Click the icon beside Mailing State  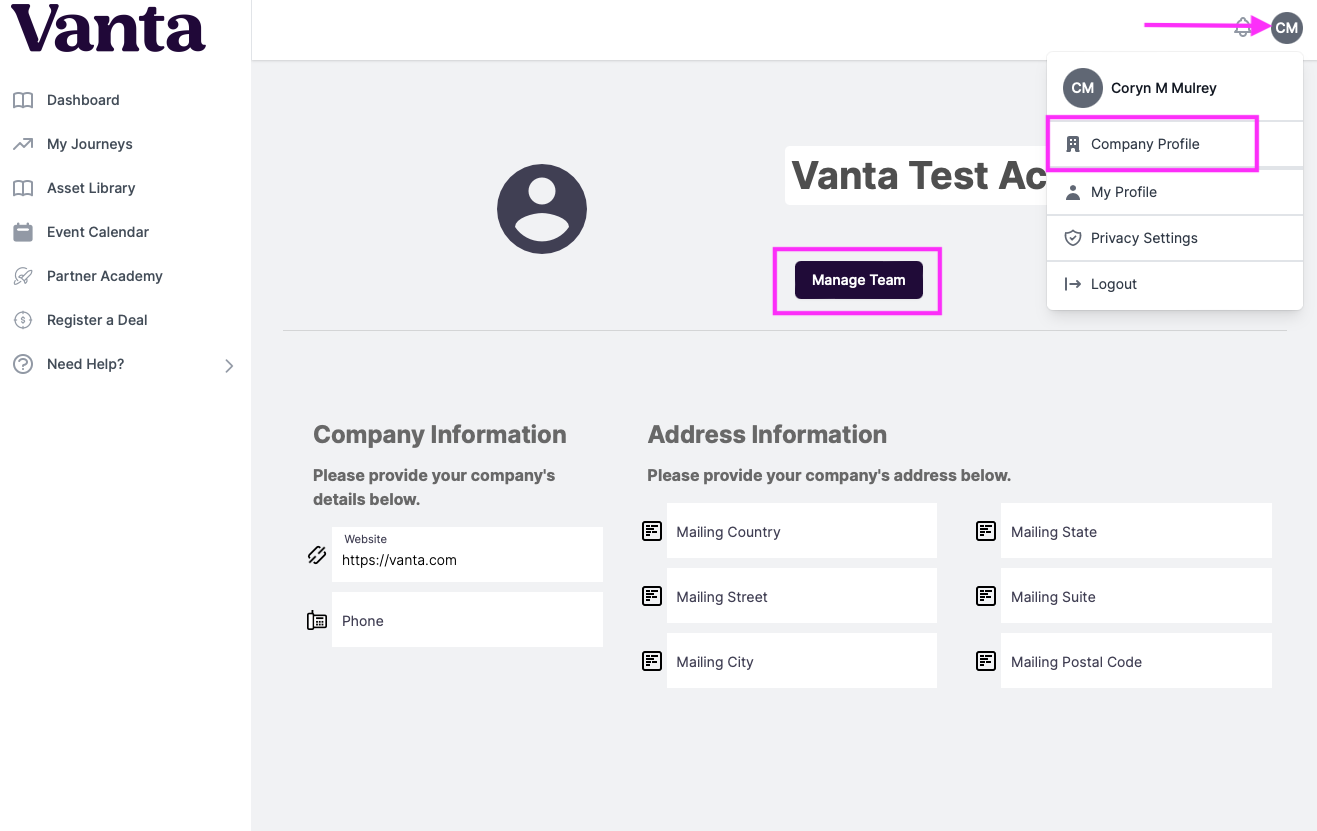pyautogui.click(x=986, y=531)
